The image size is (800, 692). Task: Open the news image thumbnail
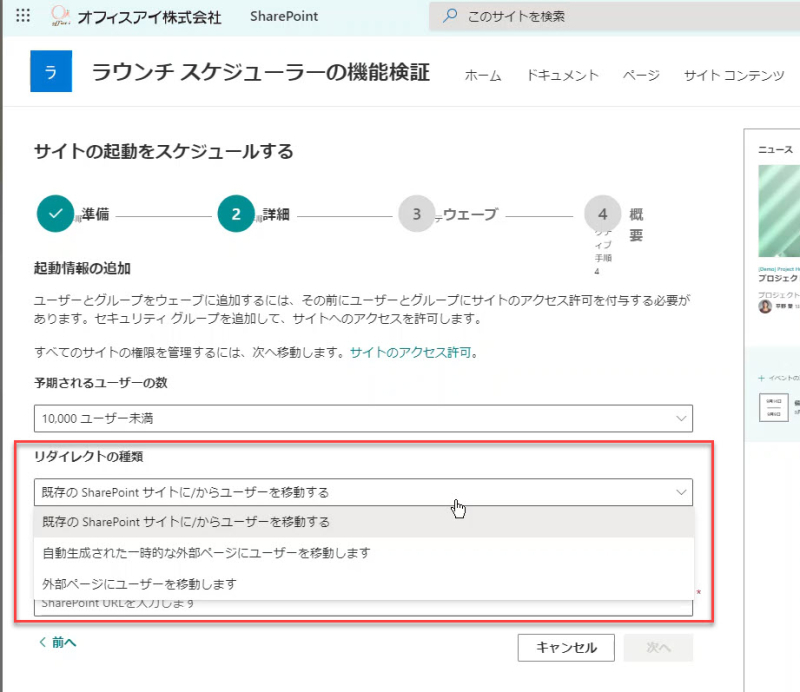pos(779,211)
